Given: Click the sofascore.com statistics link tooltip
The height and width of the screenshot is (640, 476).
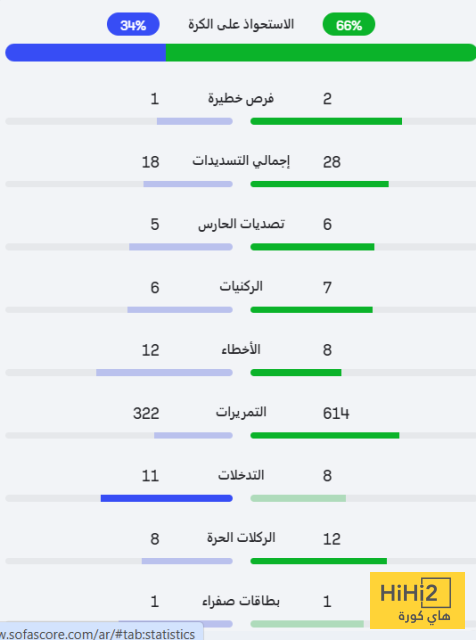Looking at the screenshot, I should coord(100,631).
